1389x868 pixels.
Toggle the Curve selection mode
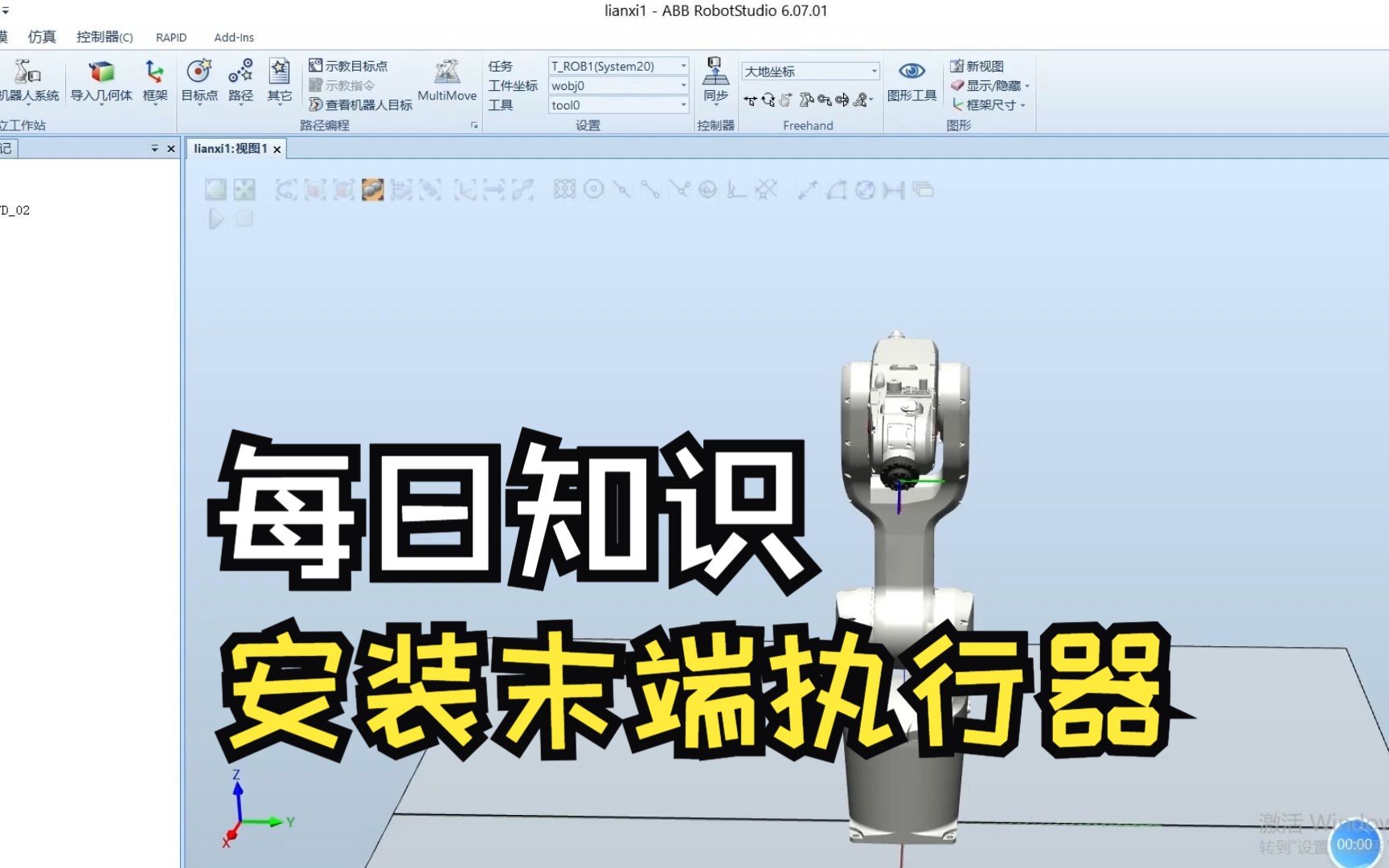tap(285, 190)
